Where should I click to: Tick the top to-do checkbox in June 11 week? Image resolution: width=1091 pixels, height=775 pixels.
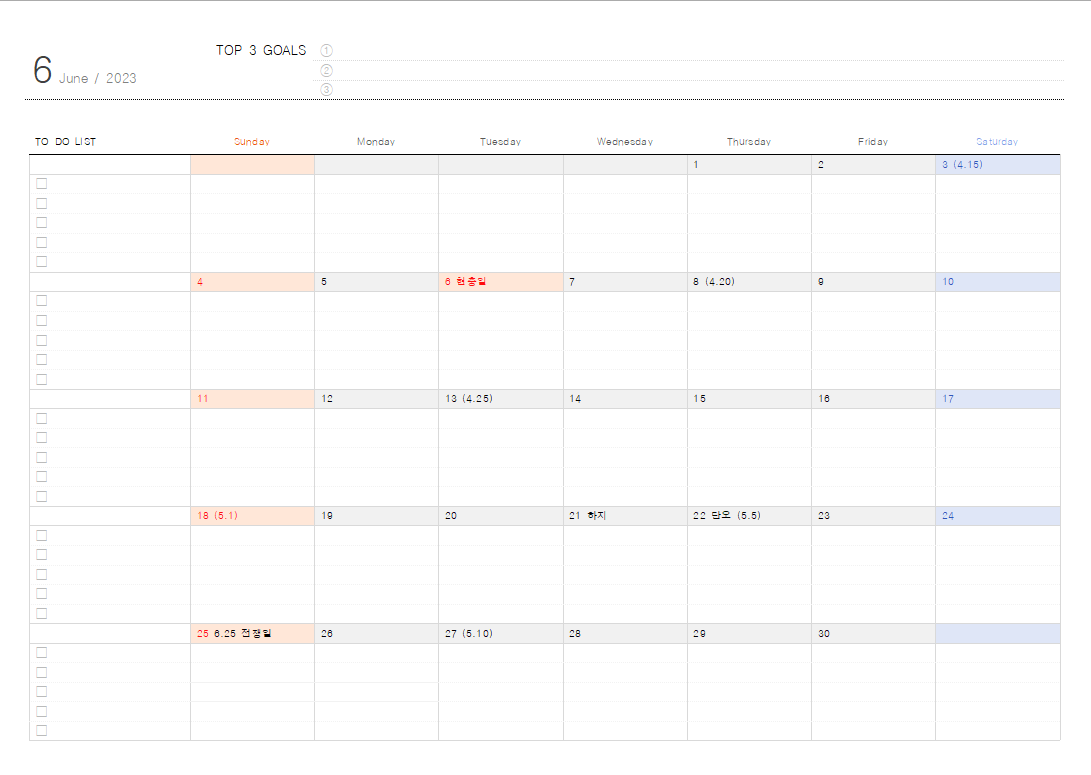[42, 418]
